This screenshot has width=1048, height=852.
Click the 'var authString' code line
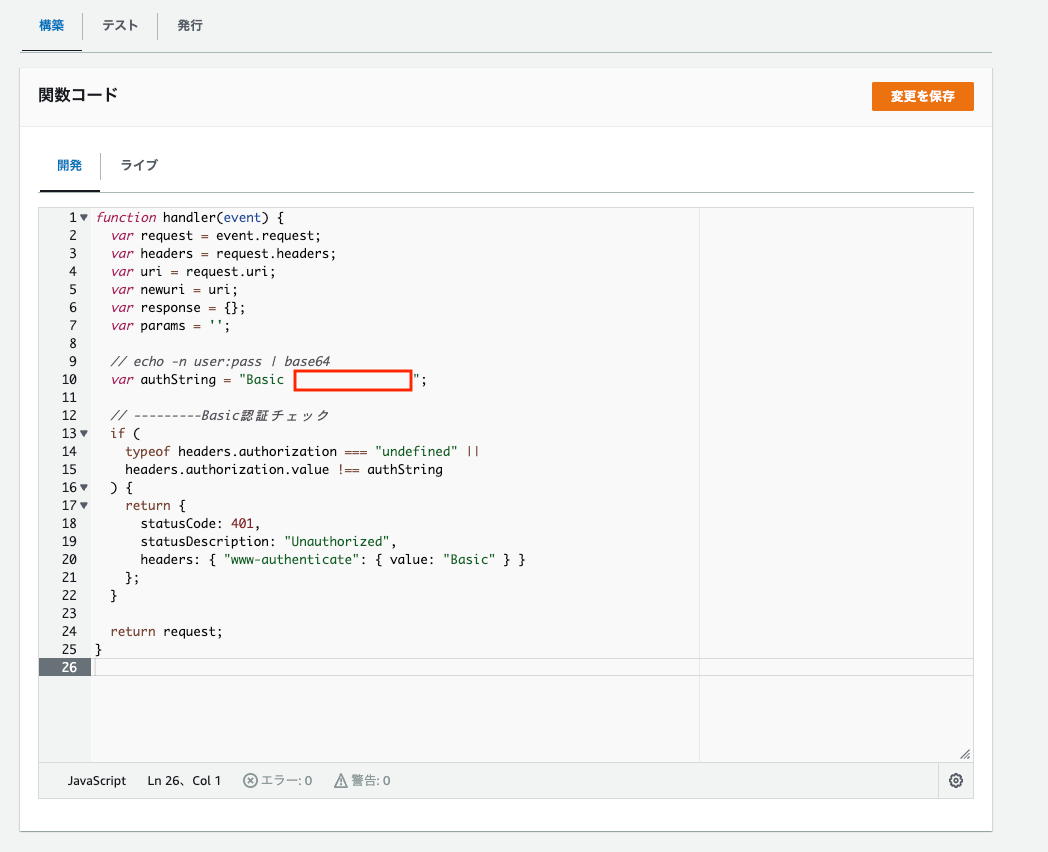[268, 380]
